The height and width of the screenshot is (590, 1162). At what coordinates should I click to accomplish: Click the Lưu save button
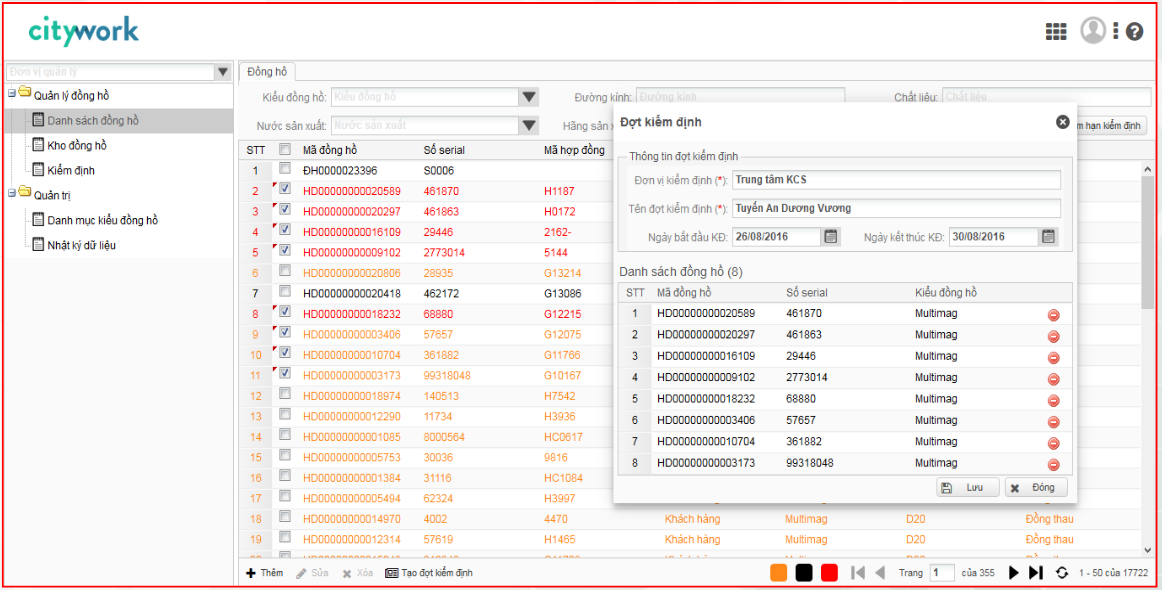pos(968,488)
